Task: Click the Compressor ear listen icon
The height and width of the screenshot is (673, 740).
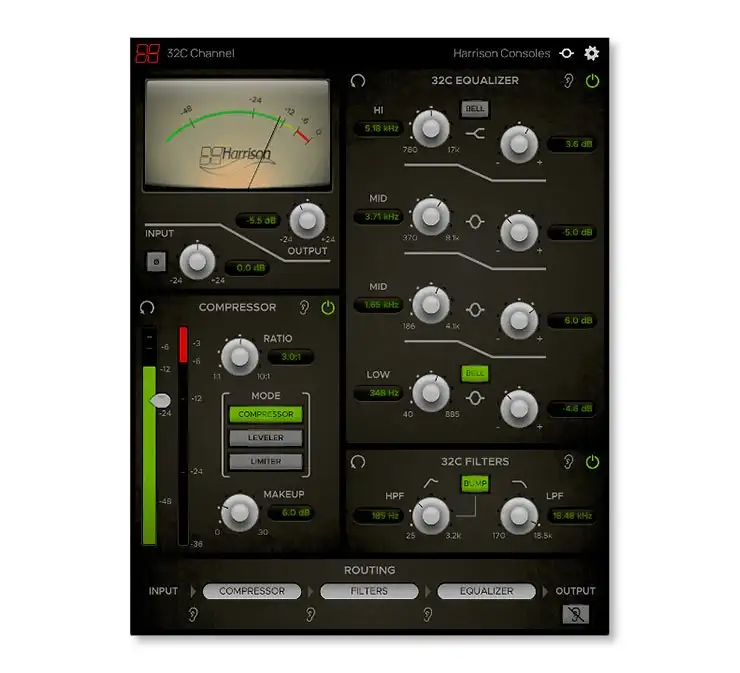Action: 304,308
